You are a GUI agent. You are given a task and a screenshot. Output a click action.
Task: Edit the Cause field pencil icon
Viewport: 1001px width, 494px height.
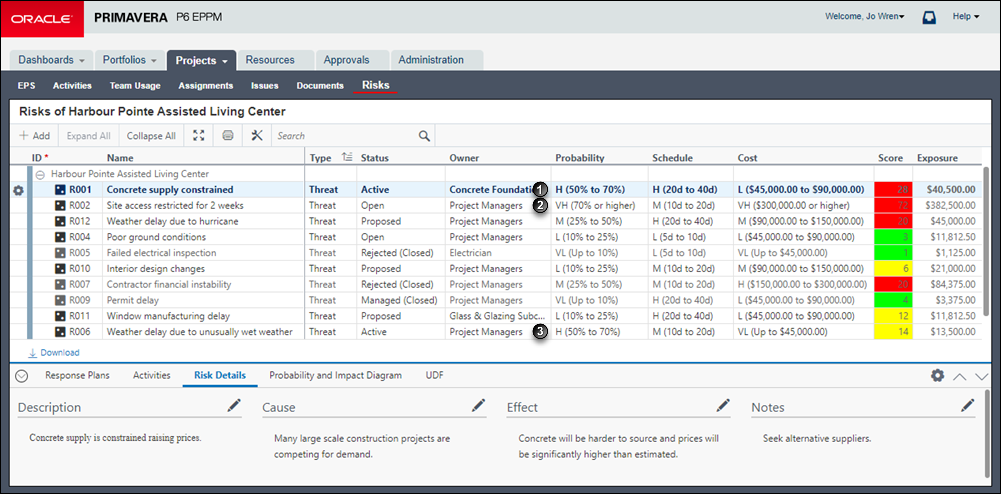[479, 405]
